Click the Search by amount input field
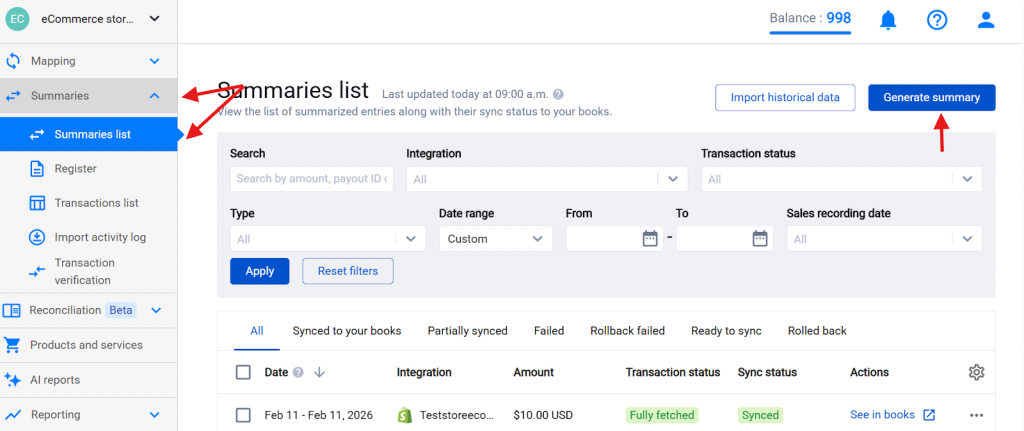1024x431 pixels. tap(311, 179)
